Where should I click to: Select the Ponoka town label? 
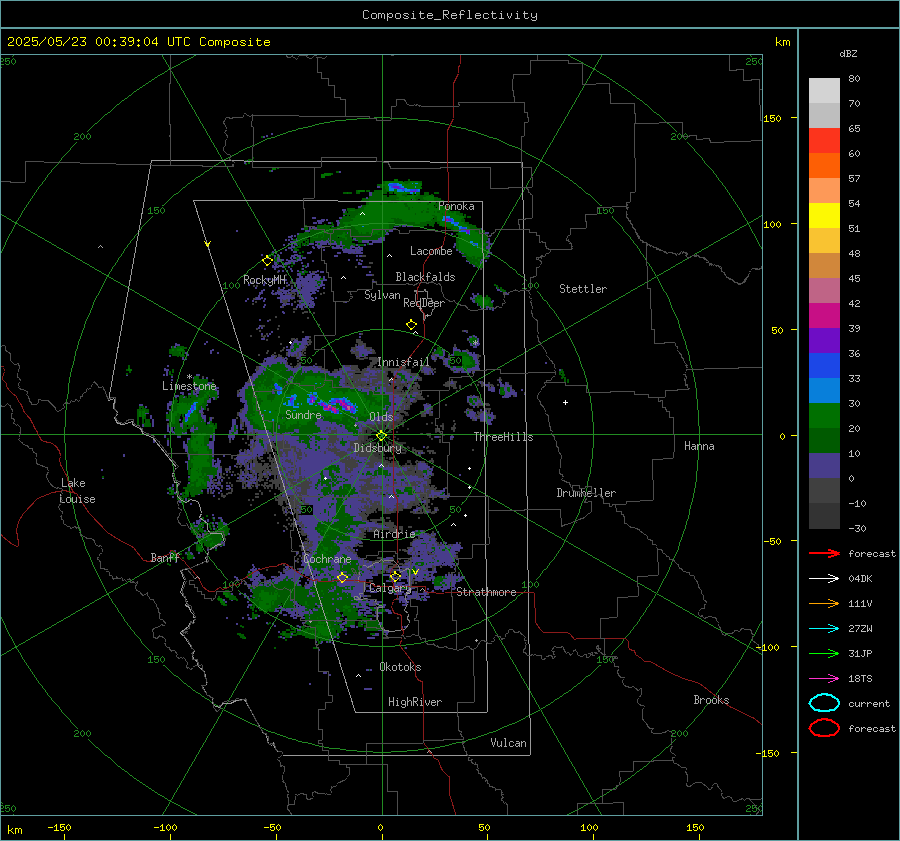[456, 206]
